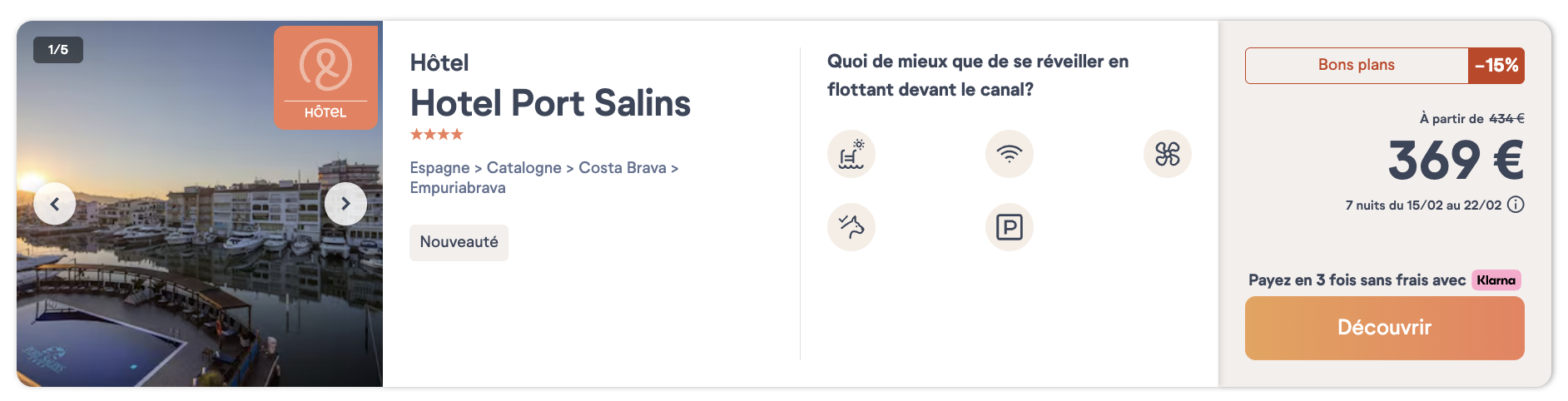Click the swimming pool amenity icon
The image size is (1568, 401).
tap(851, 154)
